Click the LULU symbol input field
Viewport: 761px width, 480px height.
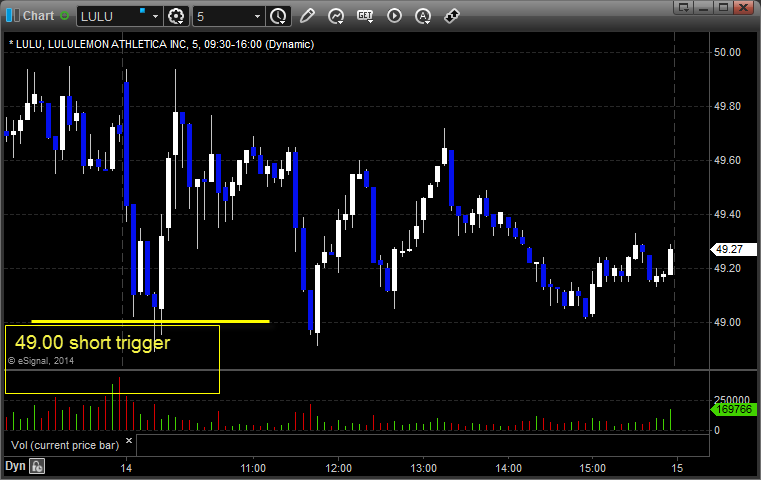[113, 17]
